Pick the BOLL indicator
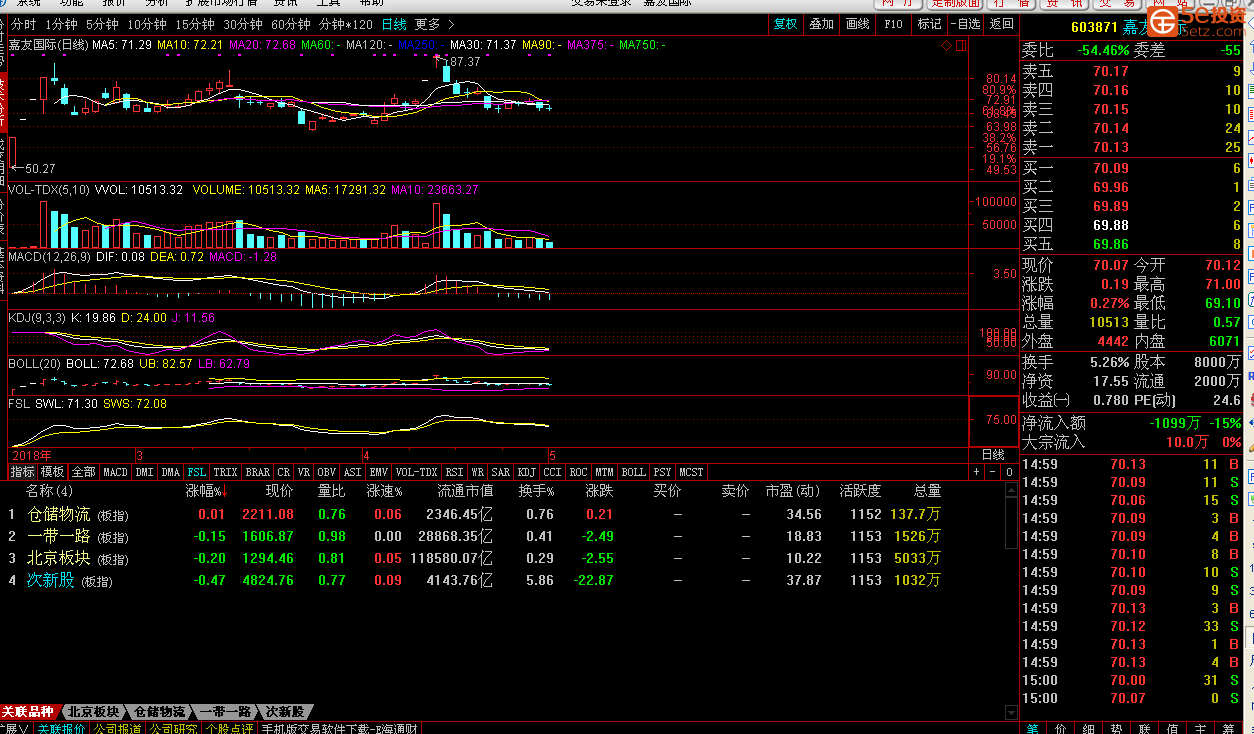This screenshot has height=734, width=1254. [633, 472]
